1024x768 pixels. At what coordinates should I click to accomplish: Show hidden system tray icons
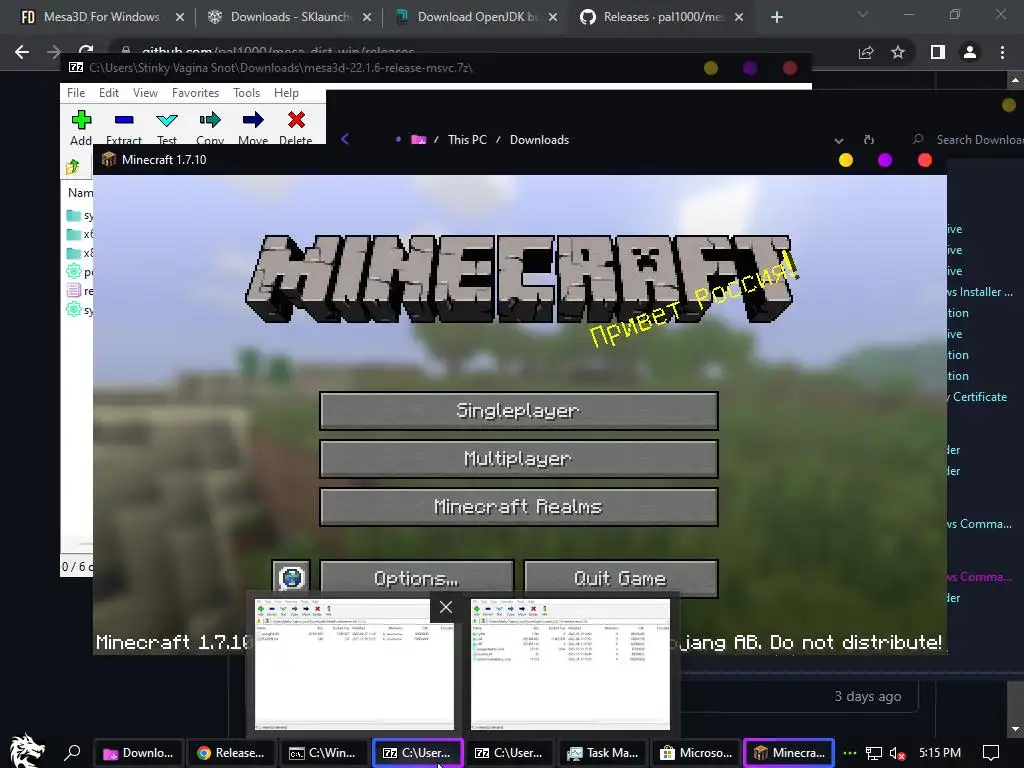(850, 753)
